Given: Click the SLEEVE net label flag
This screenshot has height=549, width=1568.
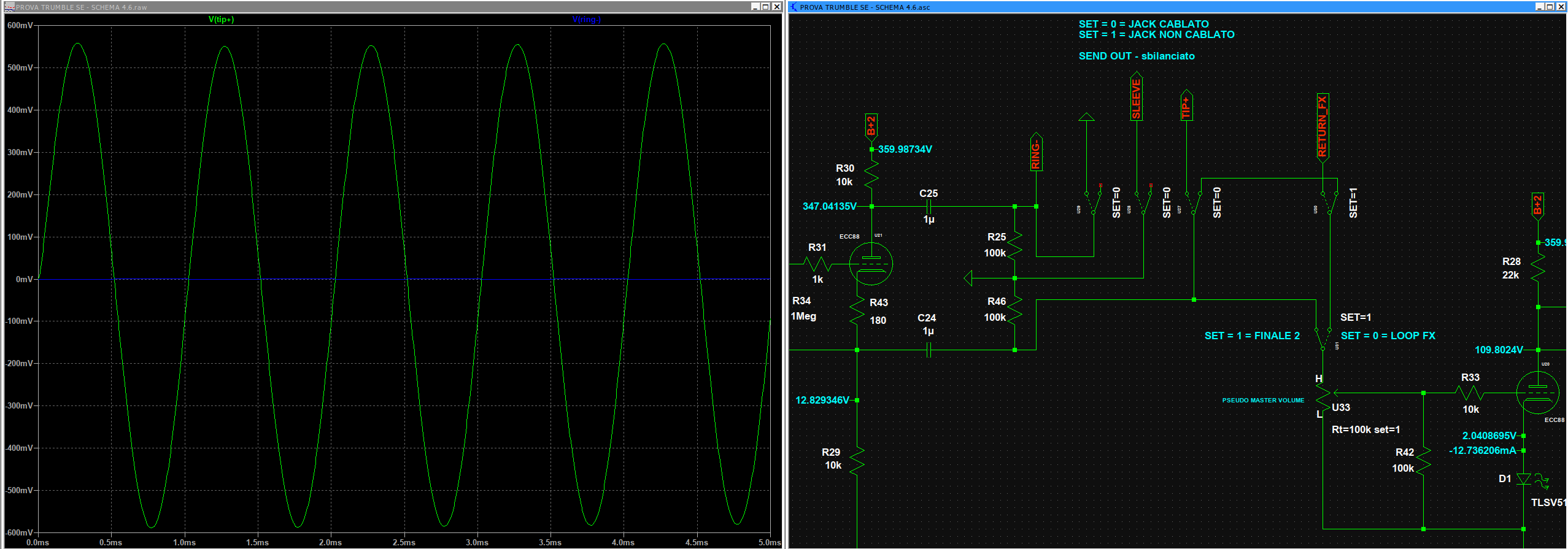Looking at the screenshot, I should 1137,98.
